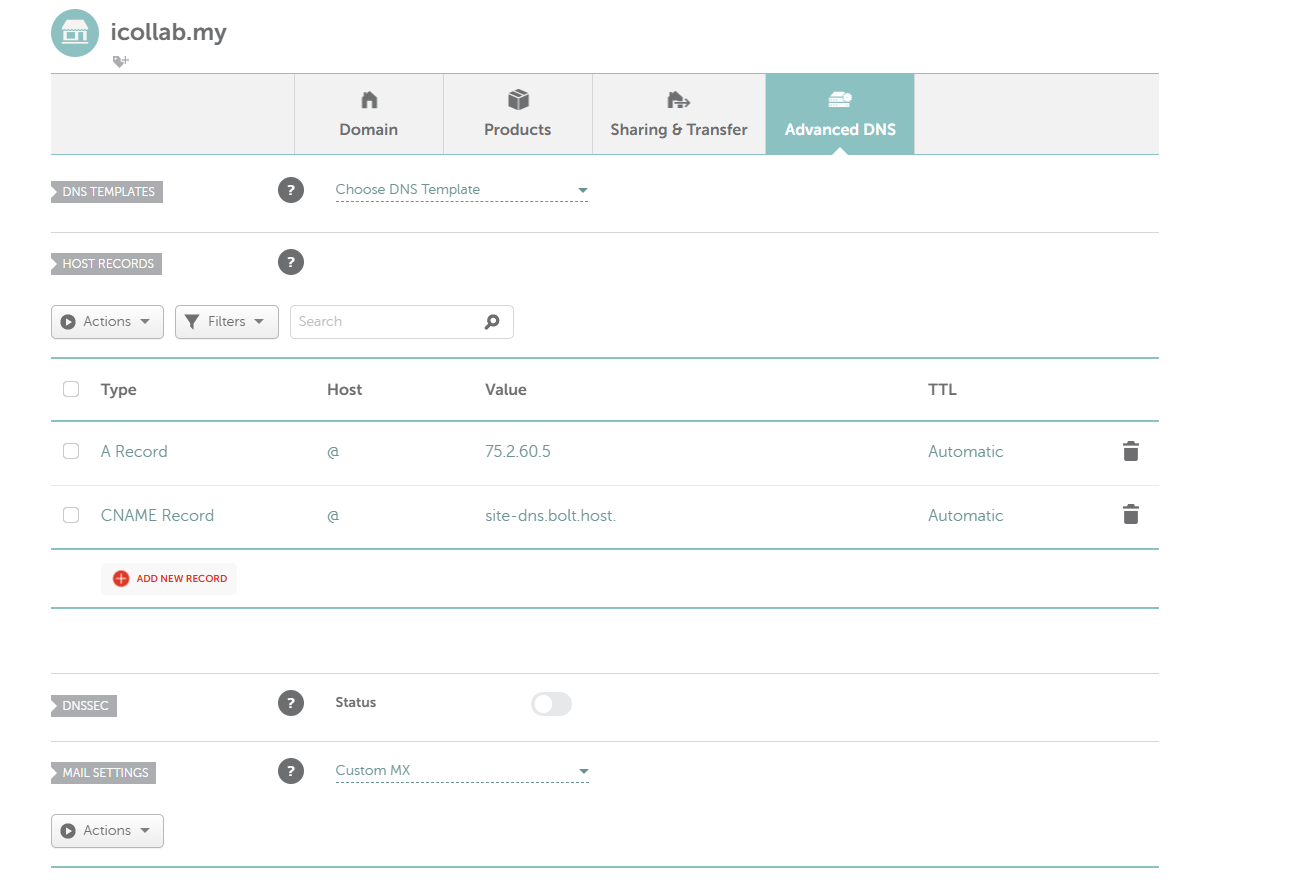Expand the Choose DNS Template dropdown

[461, 190]
